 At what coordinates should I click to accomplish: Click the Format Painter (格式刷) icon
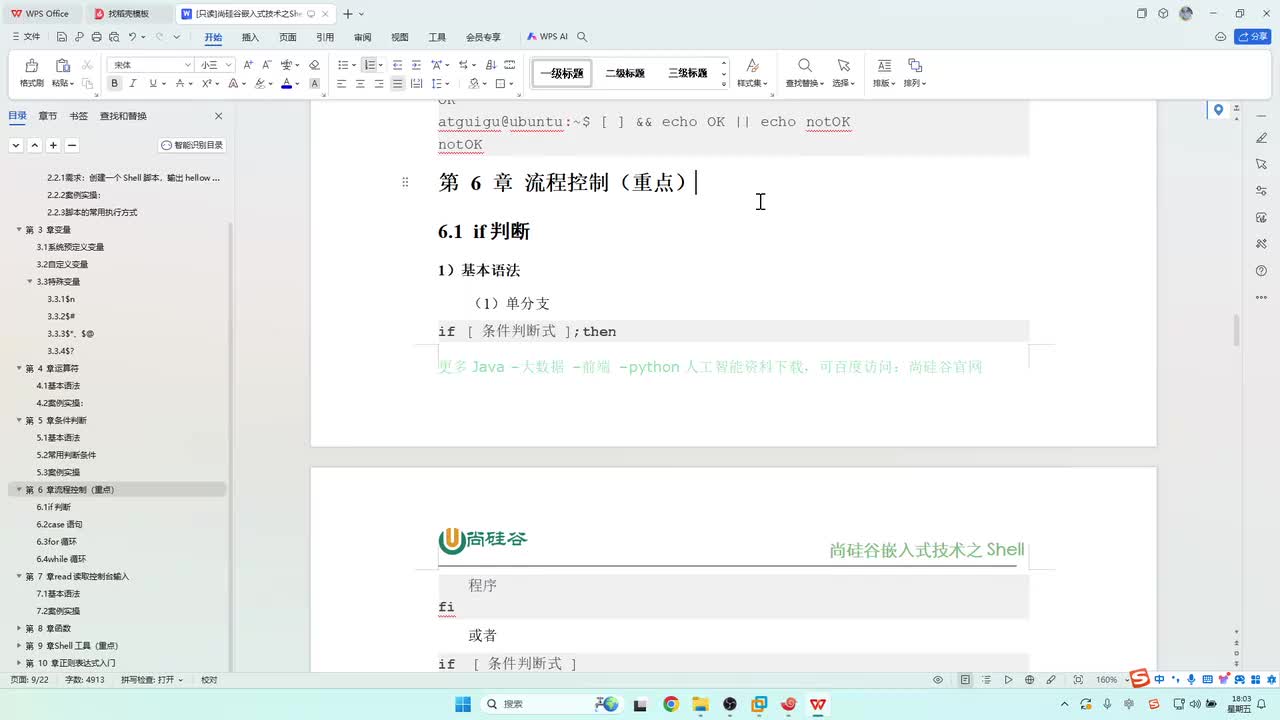tap(31, 66)
